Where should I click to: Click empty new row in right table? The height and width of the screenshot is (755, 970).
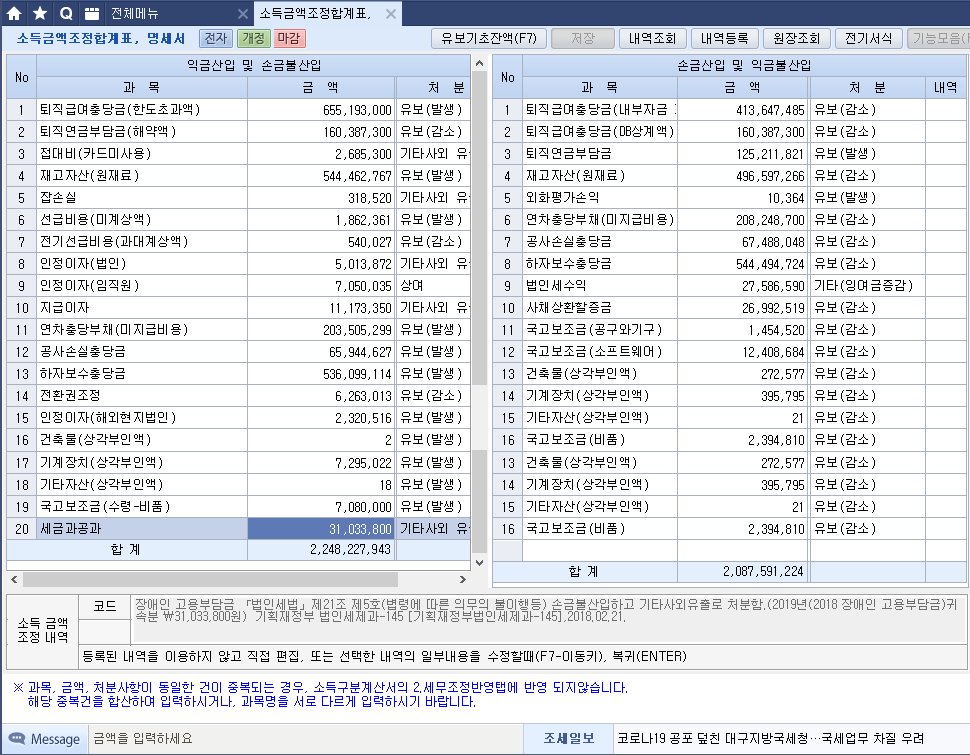click(x=730, y=550)
